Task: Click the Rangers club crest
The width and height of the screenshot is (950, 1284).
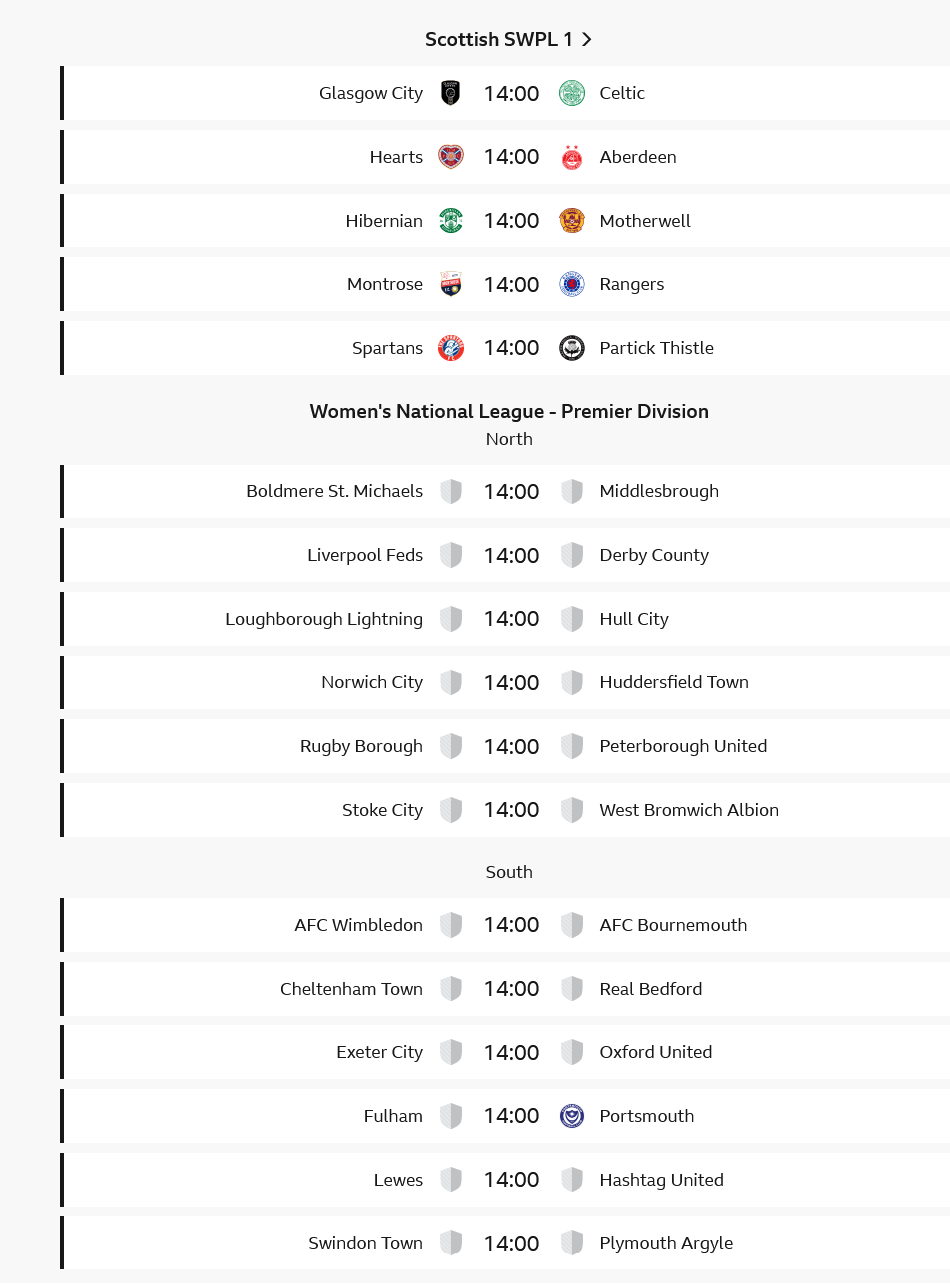Action: (x=572, y=284)
